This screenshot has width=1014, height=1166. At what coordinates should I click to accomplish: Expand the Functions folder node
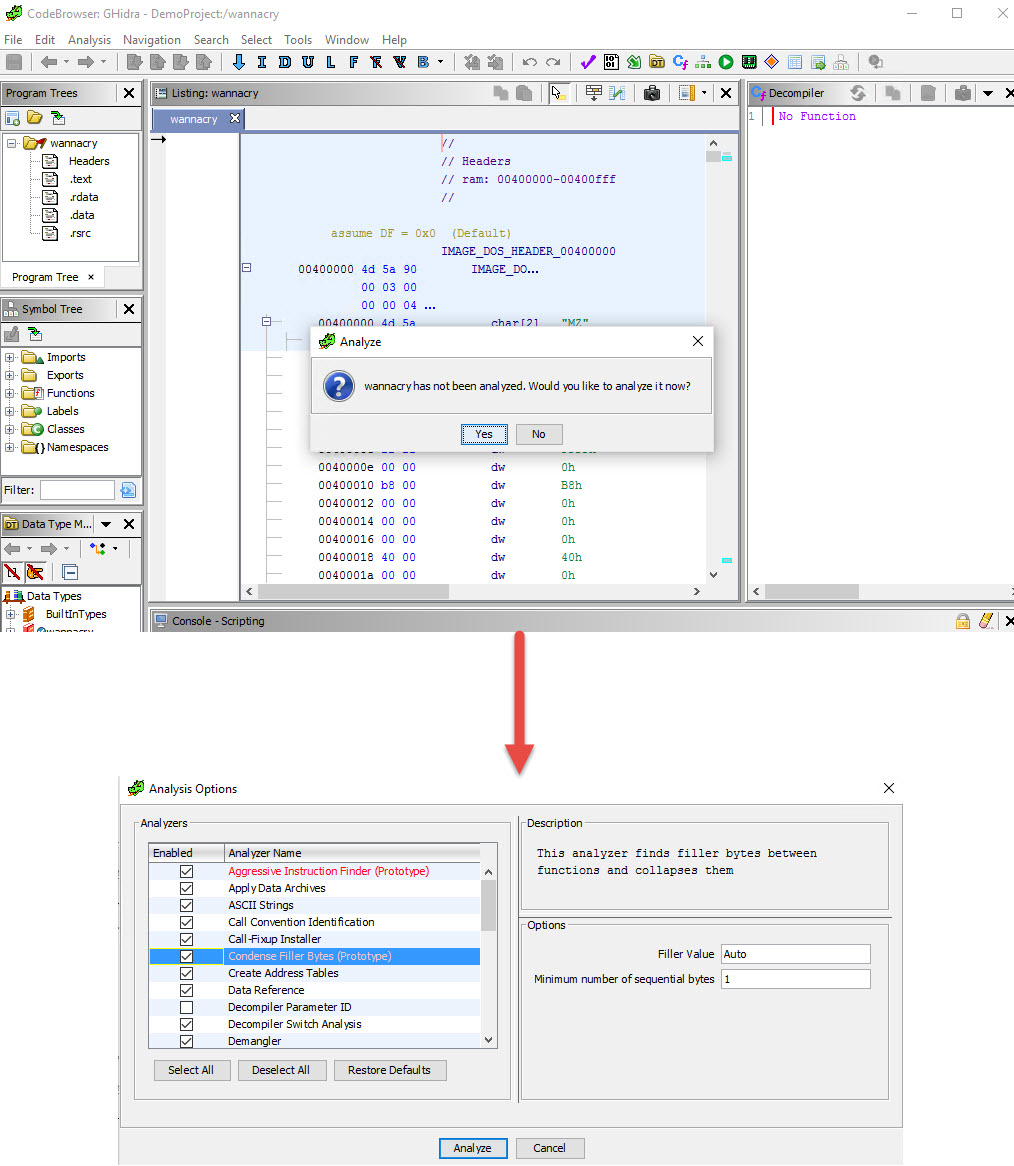click(x=10, y=393)
